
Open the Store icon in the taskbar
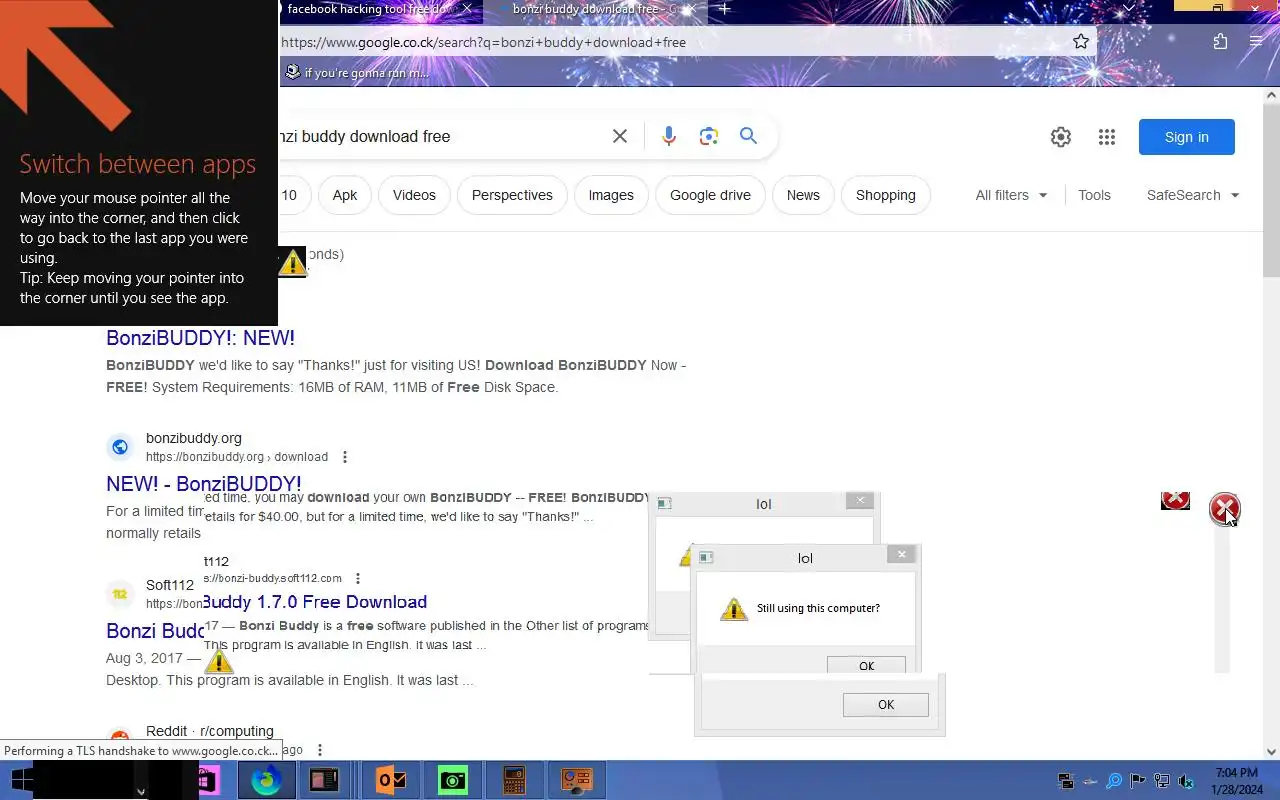click(210, 780)
